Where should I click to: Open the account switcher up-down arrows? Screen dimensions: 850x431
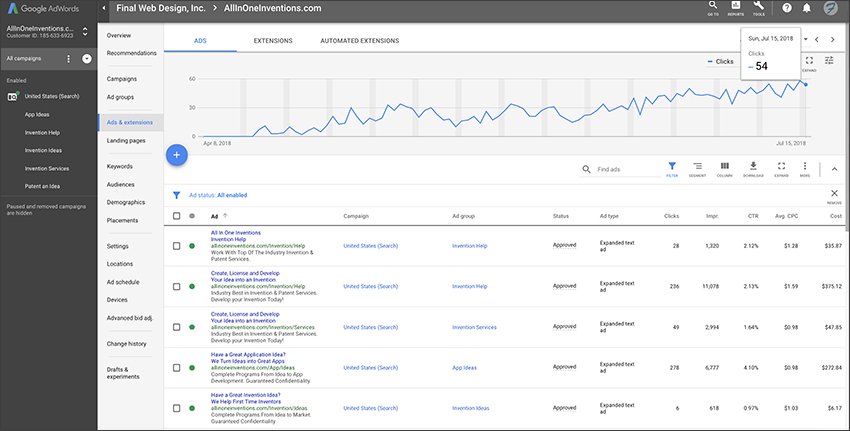[x=85, y=31]
